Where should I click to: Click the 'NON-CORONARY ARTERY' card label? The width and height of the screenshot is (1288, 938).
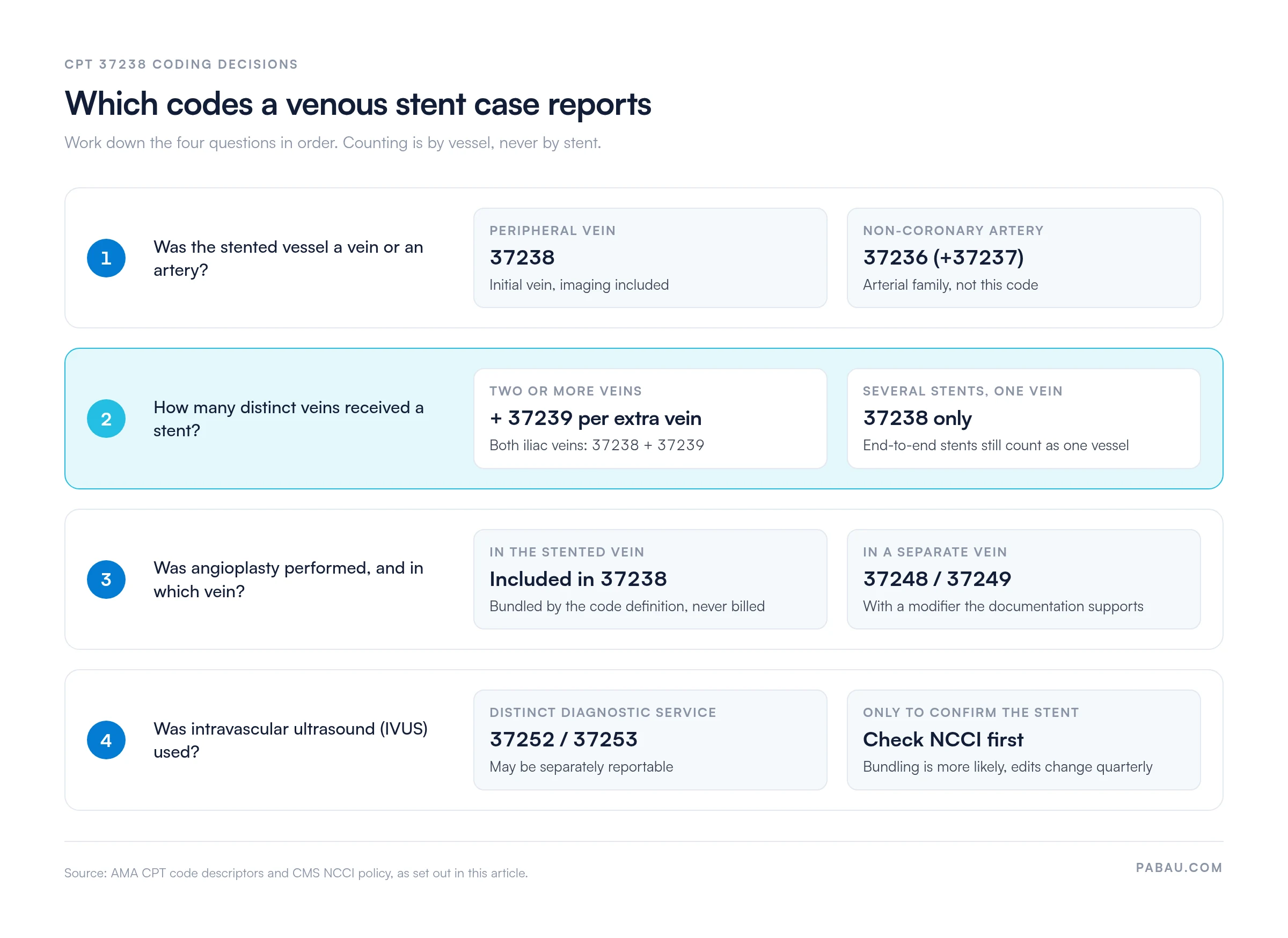pyautogui.click(x=954, y=231)
